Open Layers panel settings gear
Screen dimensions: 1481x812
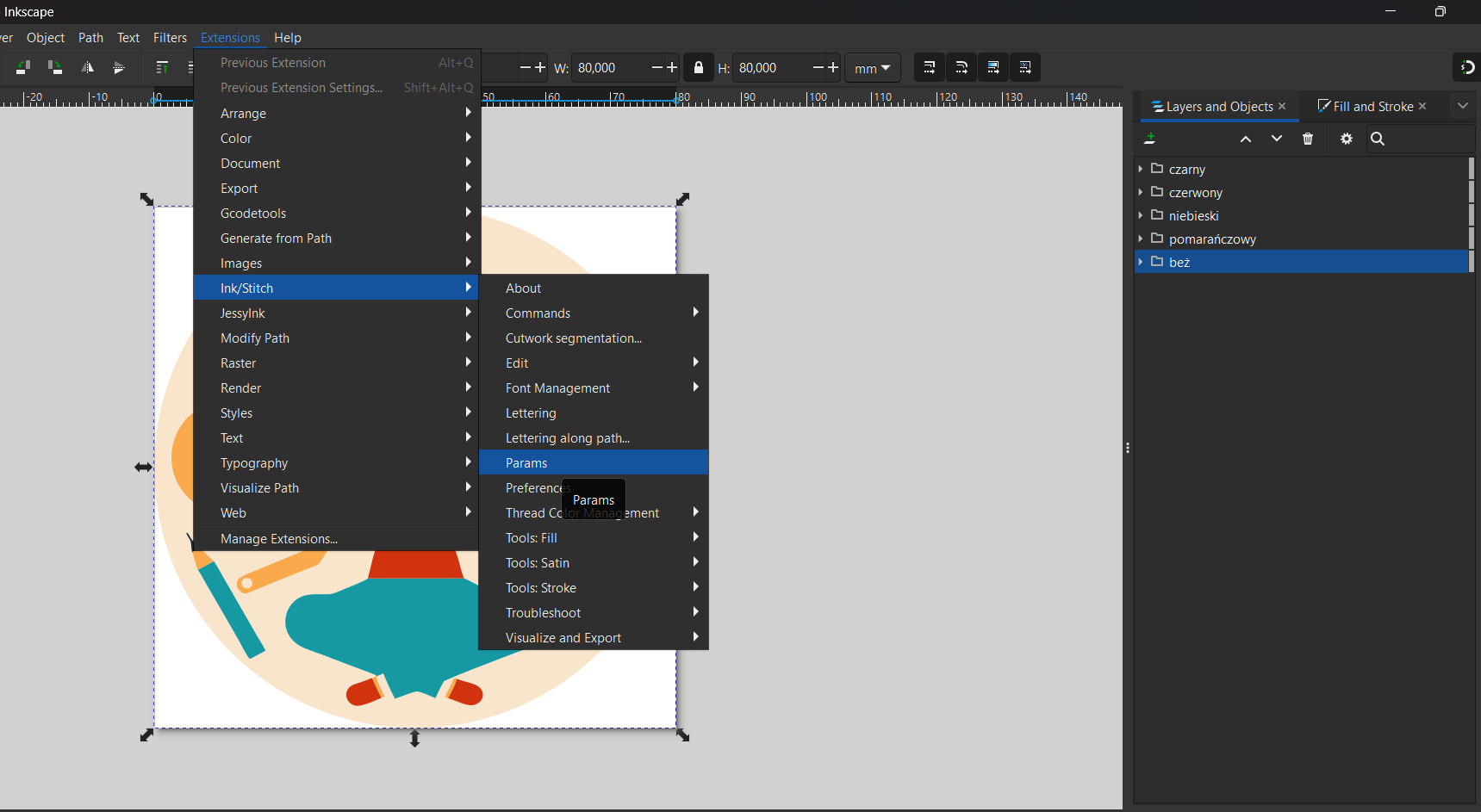click(x=1347, y=139)
